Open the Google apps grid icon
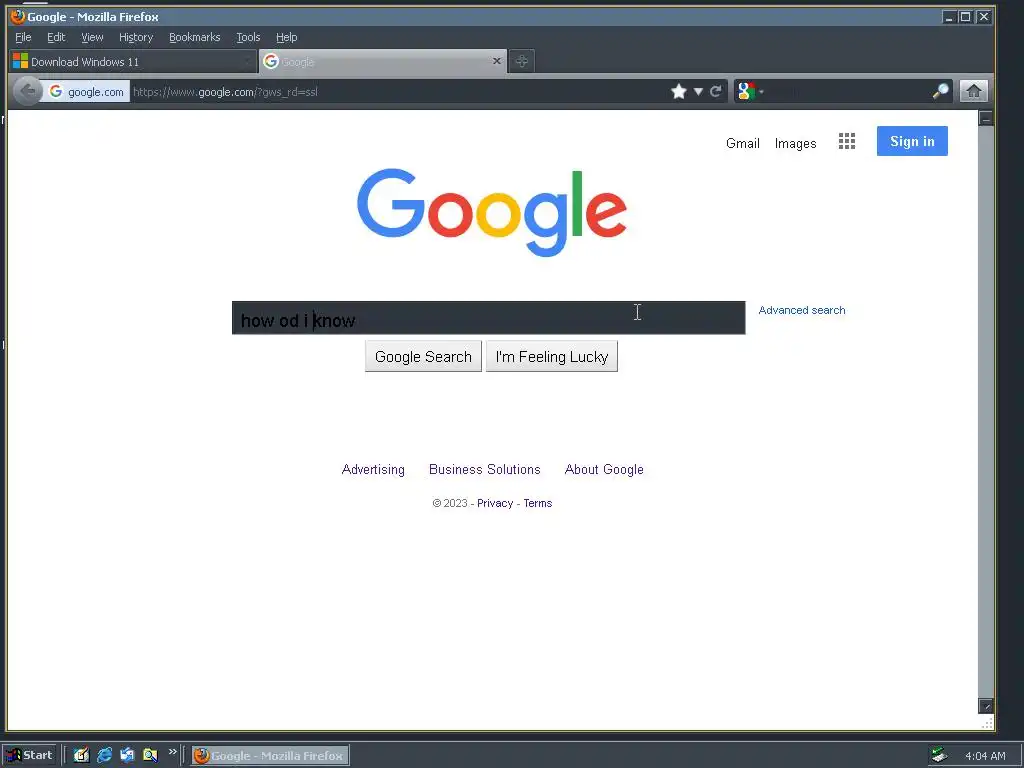This screenshot has width=1024, height=768. [x=846, y=141]
